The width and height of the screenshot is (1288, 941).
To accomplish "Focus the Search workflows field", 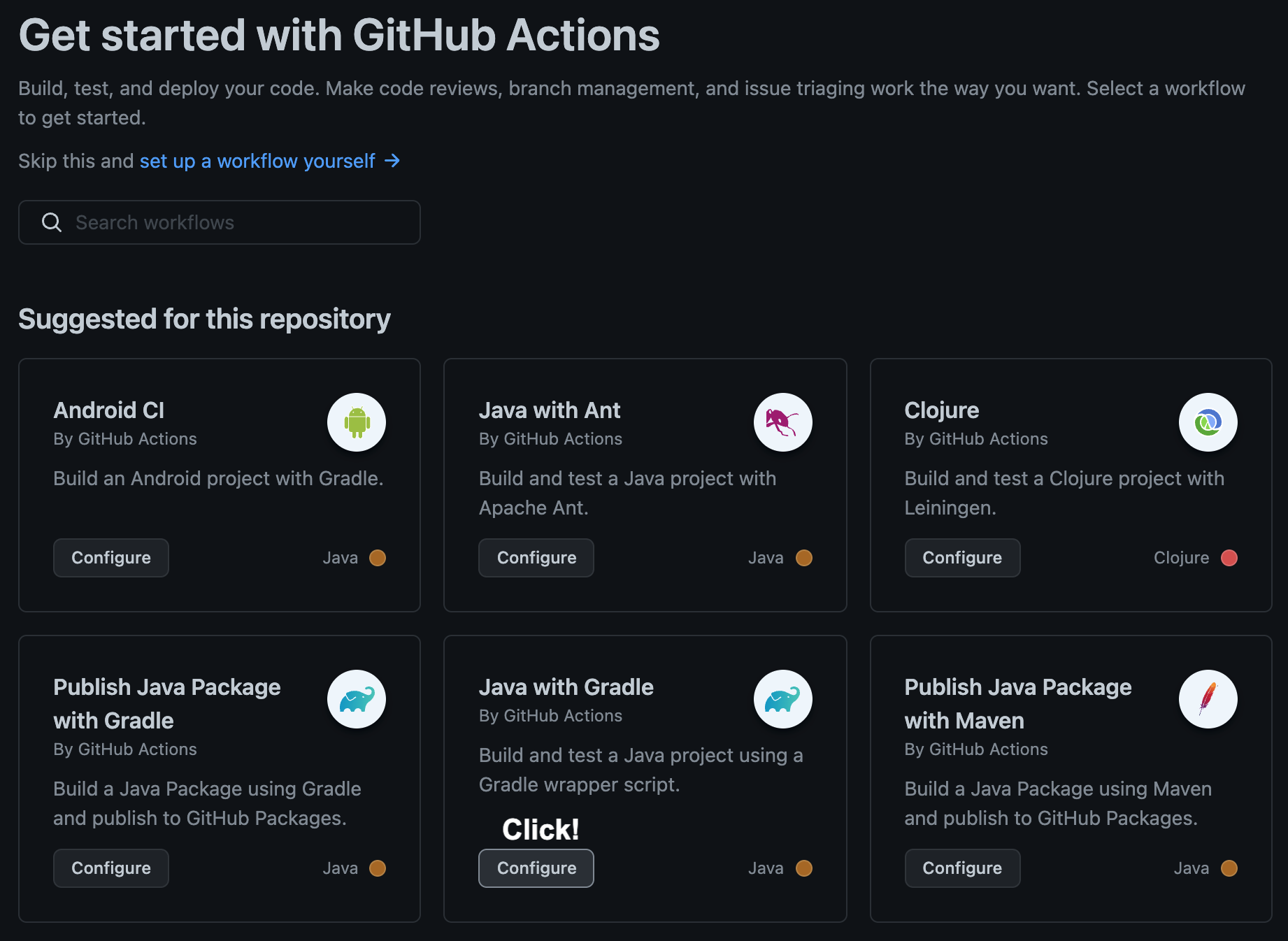I will (x=220, y=222).
